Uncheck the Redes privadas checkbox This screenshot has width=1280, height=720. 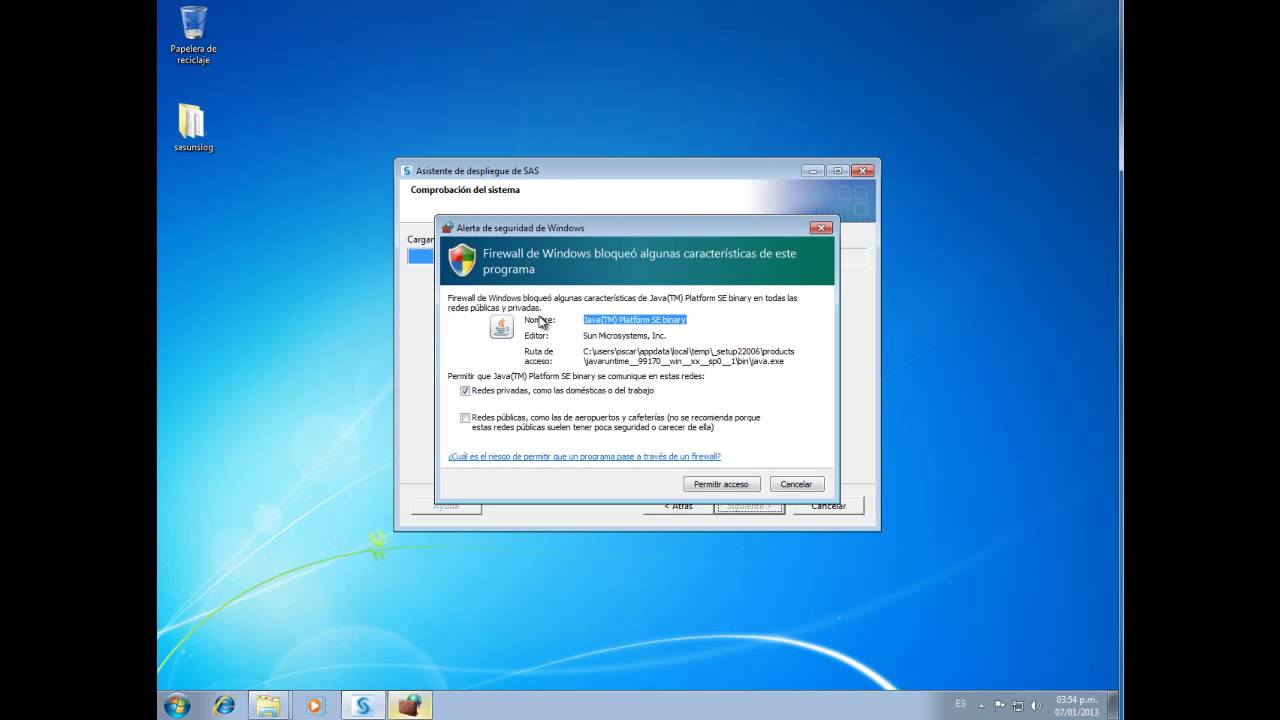tap(465, 391)
